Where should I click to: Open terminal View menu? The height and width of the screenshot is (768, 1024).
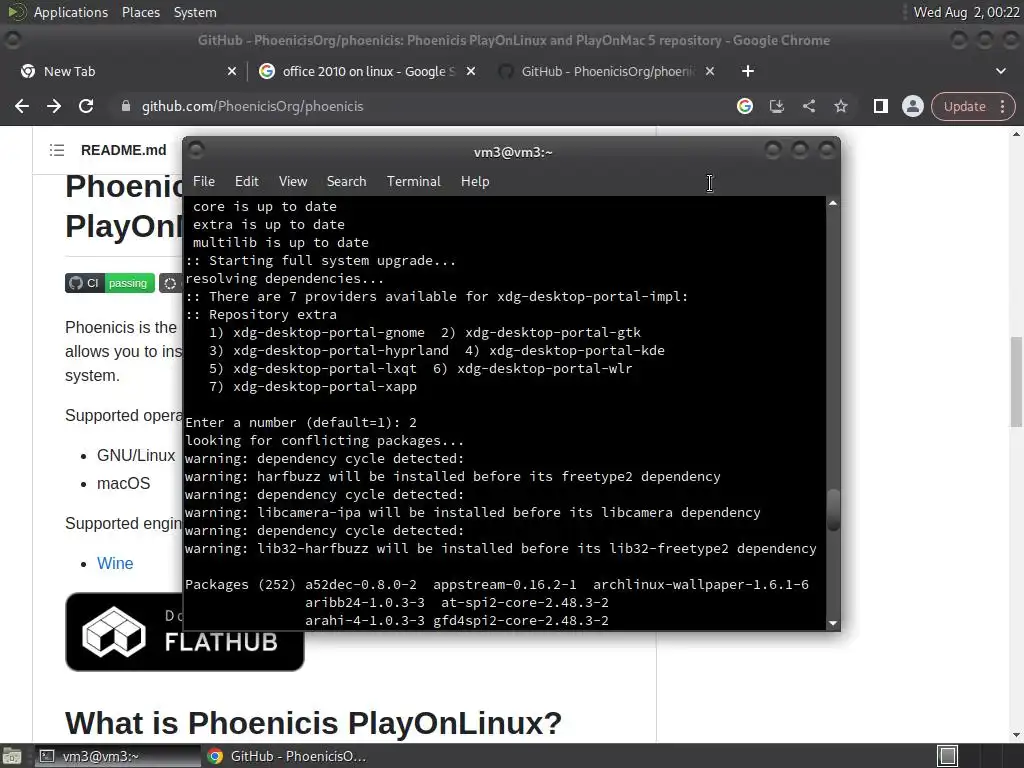(293, 182)
